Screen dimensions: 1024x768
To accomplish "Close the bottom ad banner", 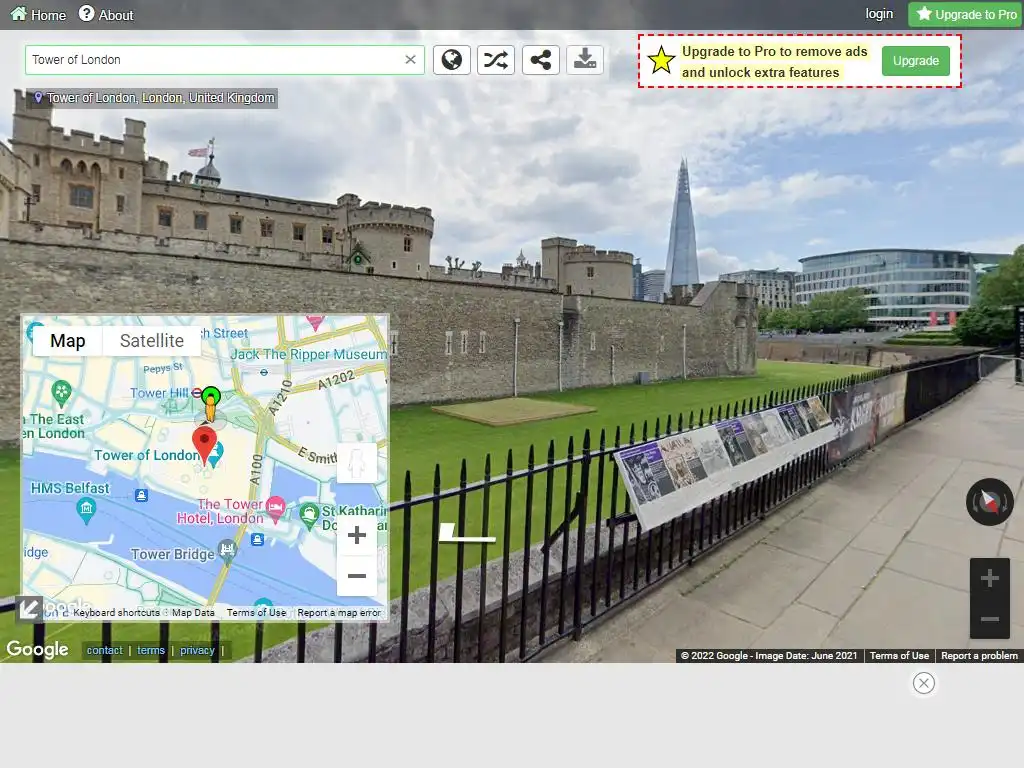I will [x=923, y=683].
